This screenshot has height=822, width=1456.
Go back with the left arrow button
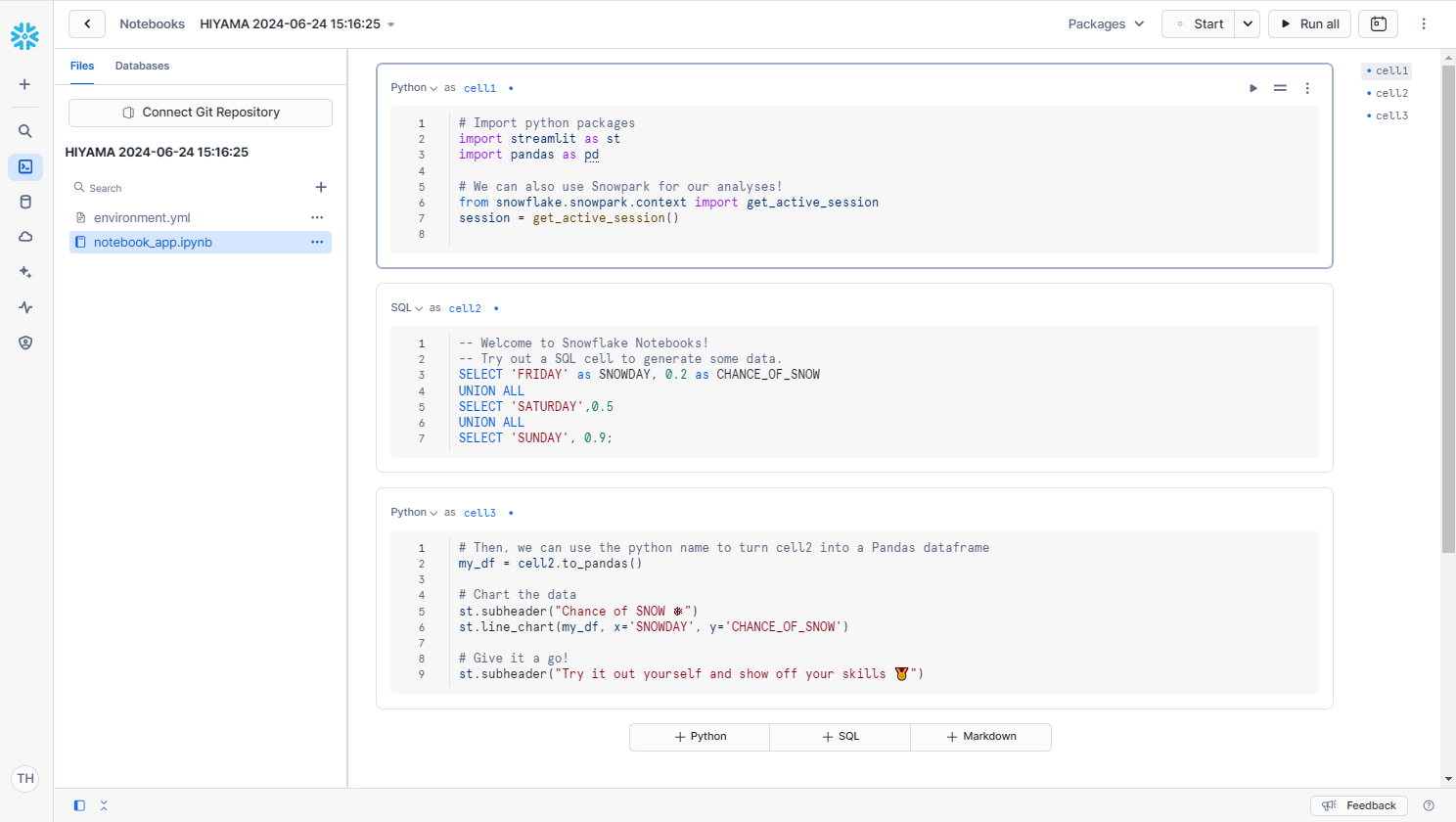(87, 23)
